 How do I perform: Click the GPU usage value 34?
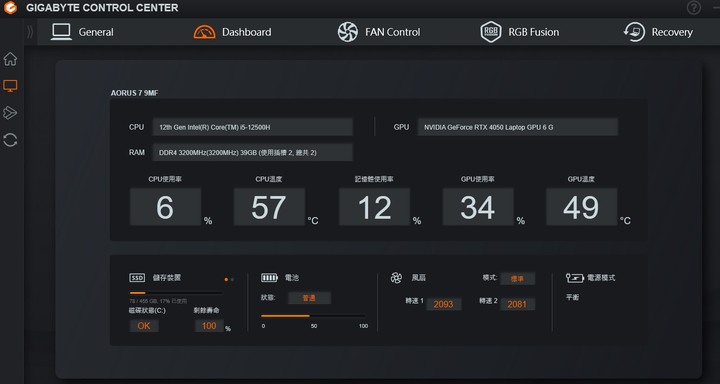click(478, 207)
